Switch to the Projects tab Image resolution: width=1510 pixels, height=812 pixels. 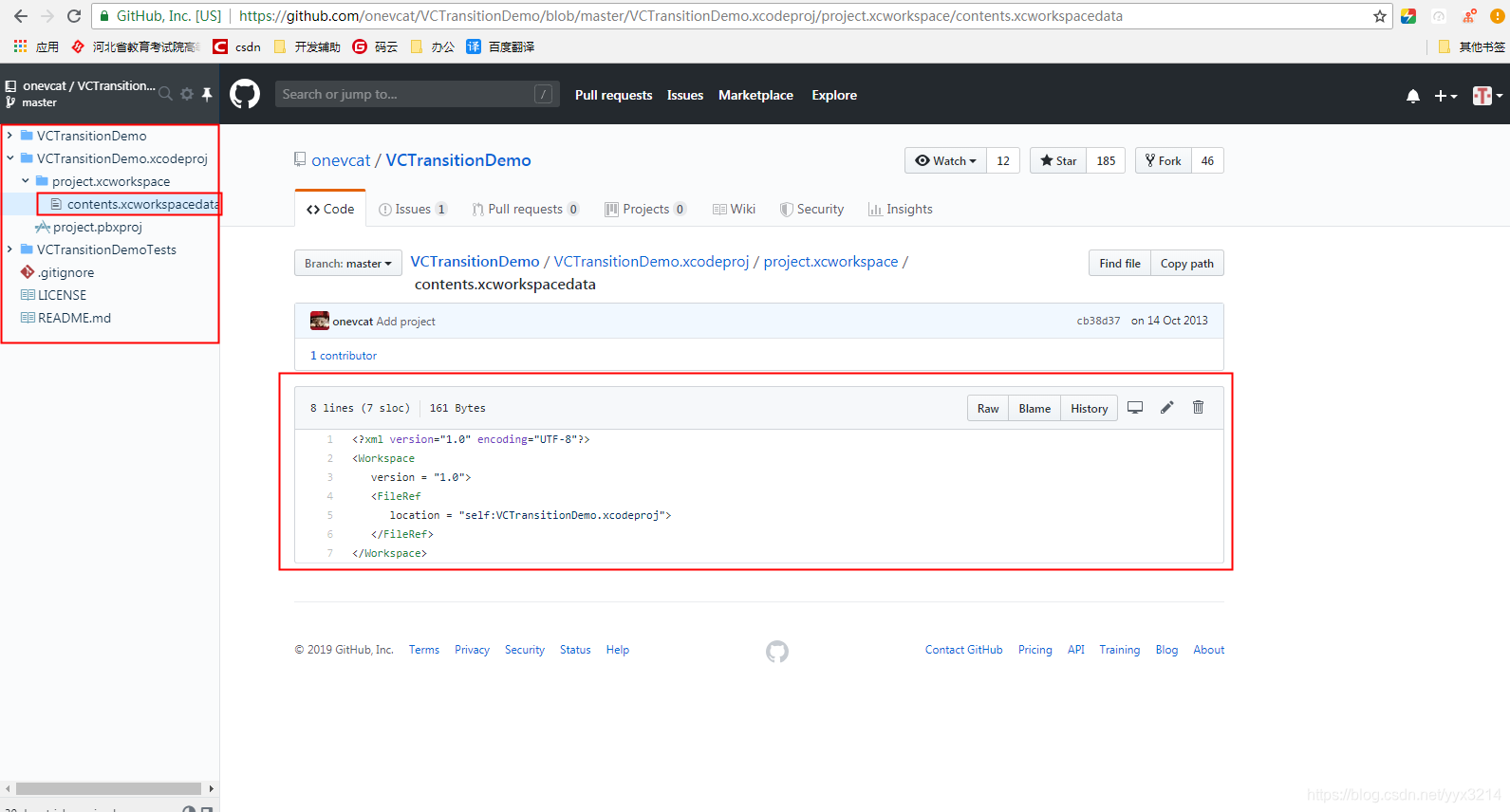645,209
